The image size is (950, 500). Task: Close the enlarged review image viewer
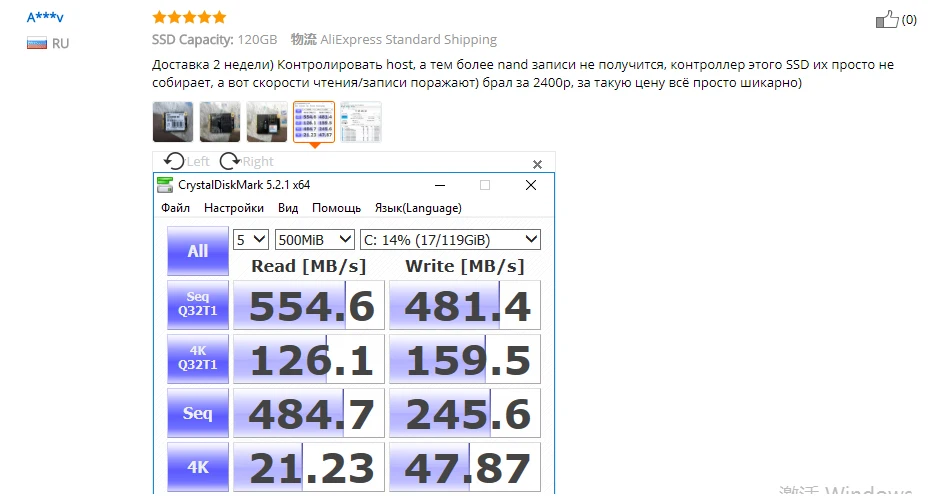(537, 164)
